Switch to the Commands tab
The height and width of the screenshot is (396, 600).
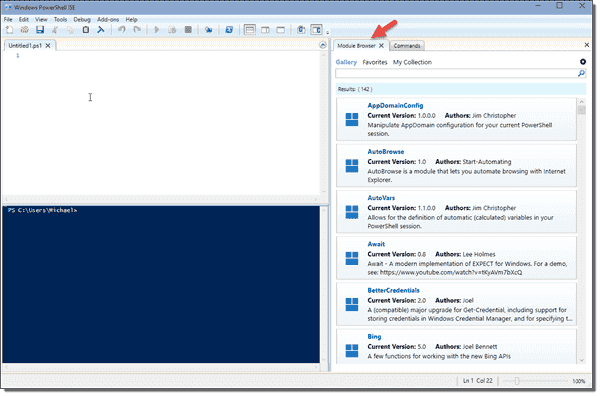[x=407, y=46]
